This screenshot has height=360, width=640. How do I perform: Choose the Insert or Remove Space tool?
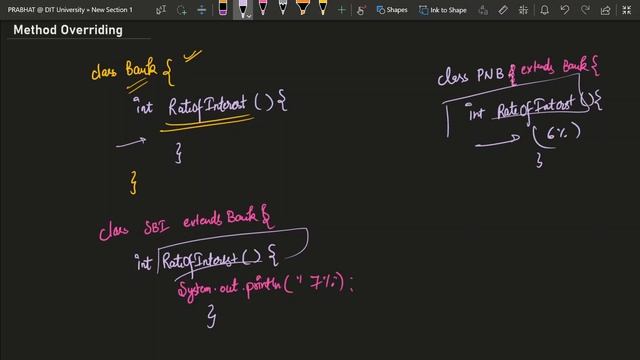202,10
